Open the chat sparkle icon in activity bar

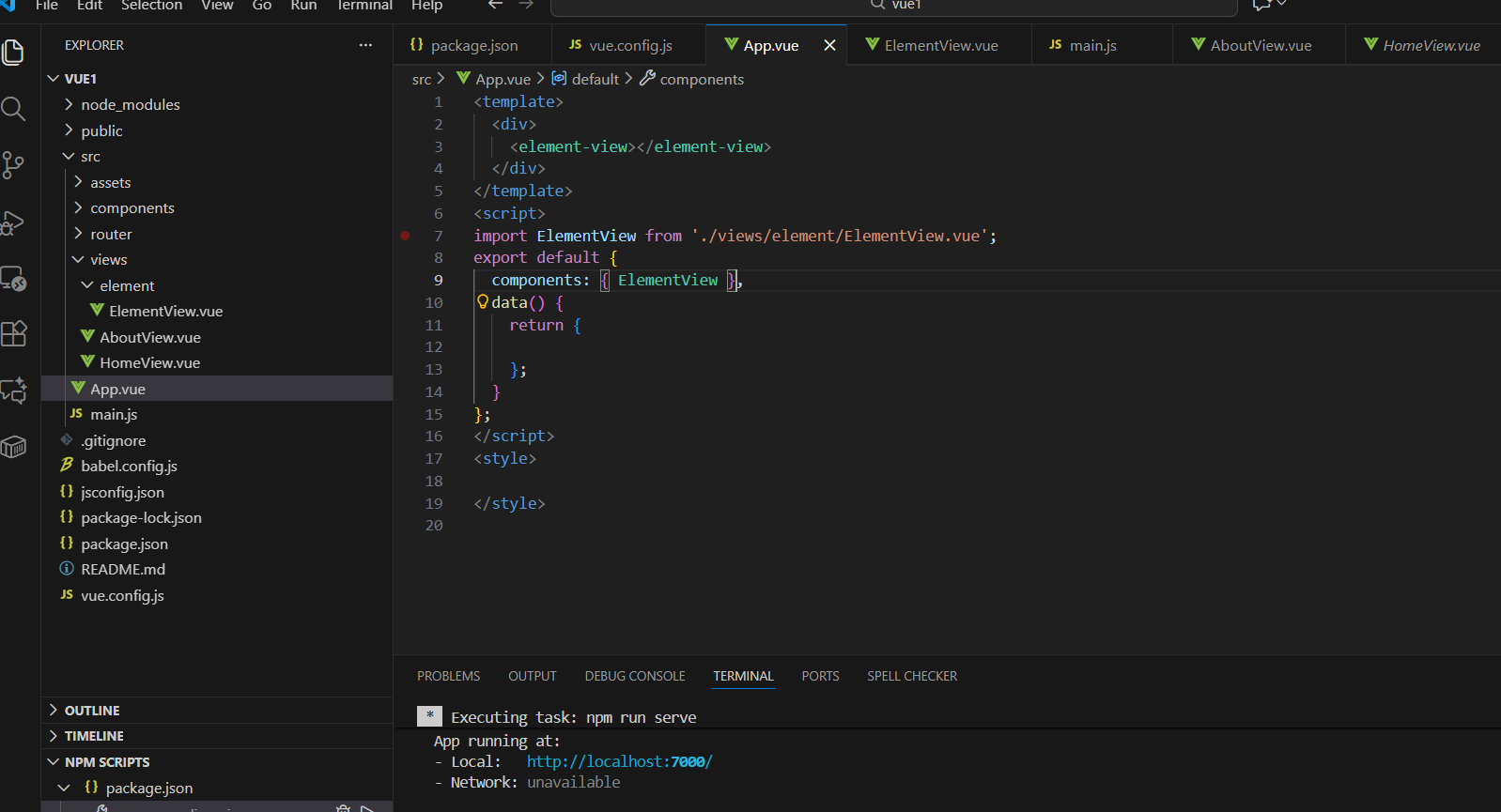click(14, 391)
